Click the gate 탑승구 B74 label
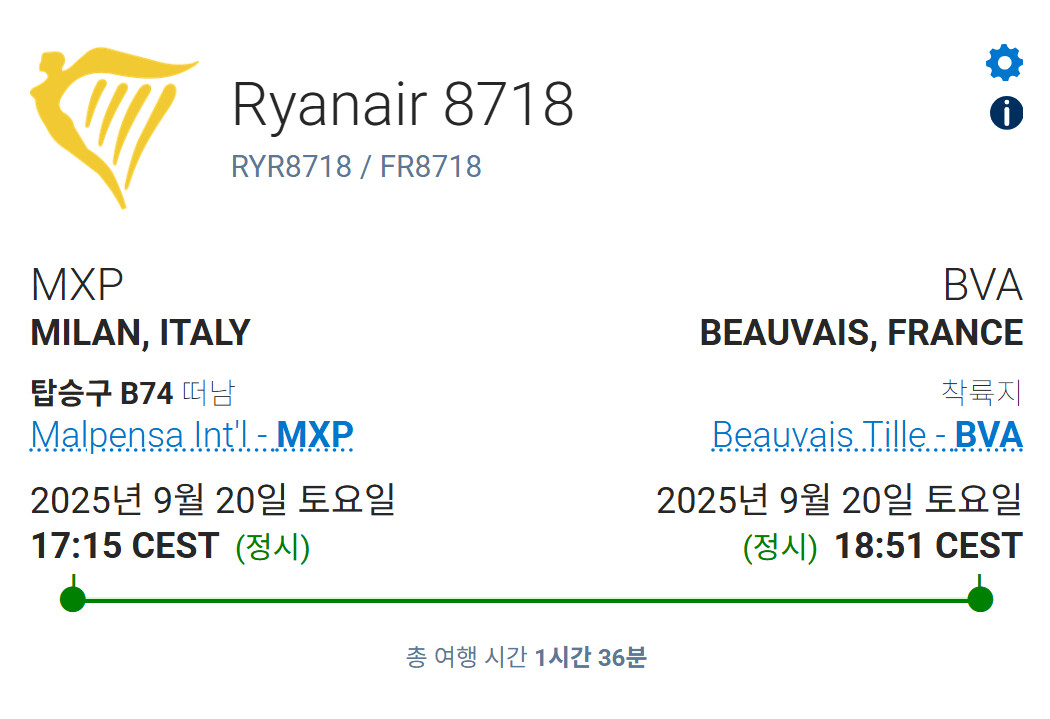Image resolution: width=1050 pixels, height=719 pixels. pyautogui.click(x=102, y=393)
